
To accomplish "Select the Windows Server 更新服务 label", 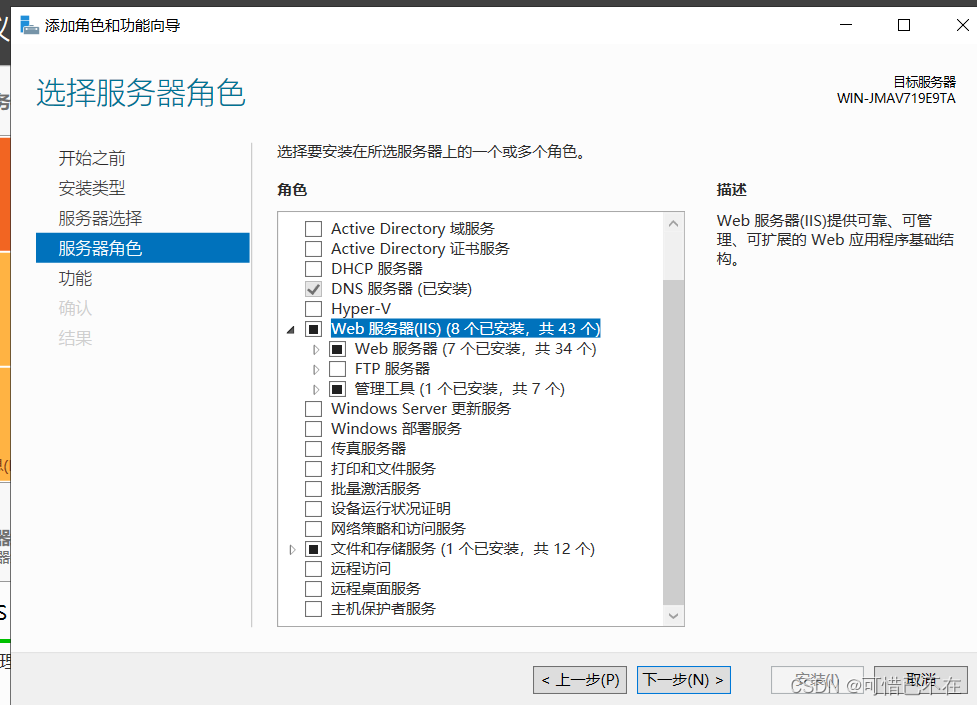I will [x=421, y=409].
